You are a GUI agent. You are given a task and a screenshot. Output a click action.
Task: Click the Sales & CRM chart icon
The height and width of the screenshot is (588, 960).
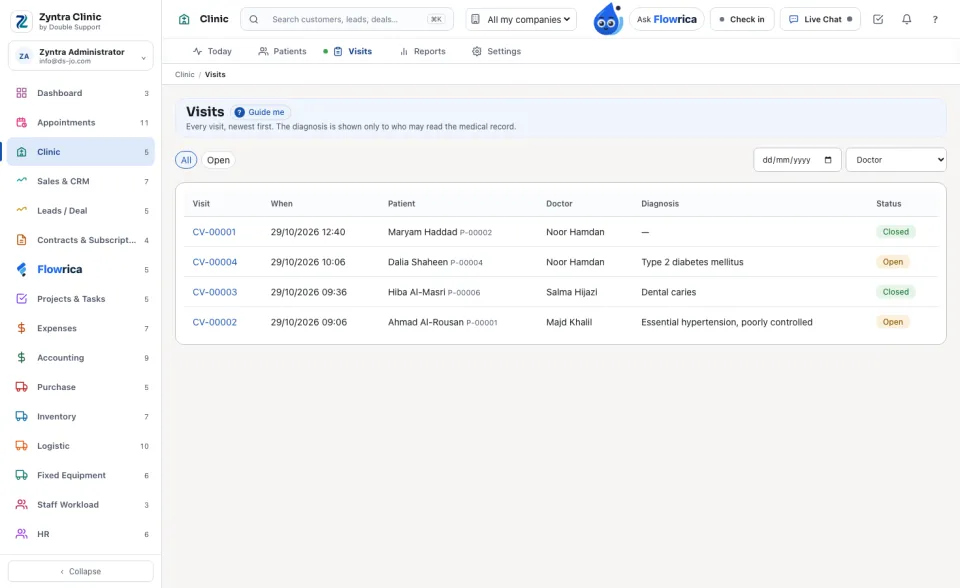tap(21, 181)
